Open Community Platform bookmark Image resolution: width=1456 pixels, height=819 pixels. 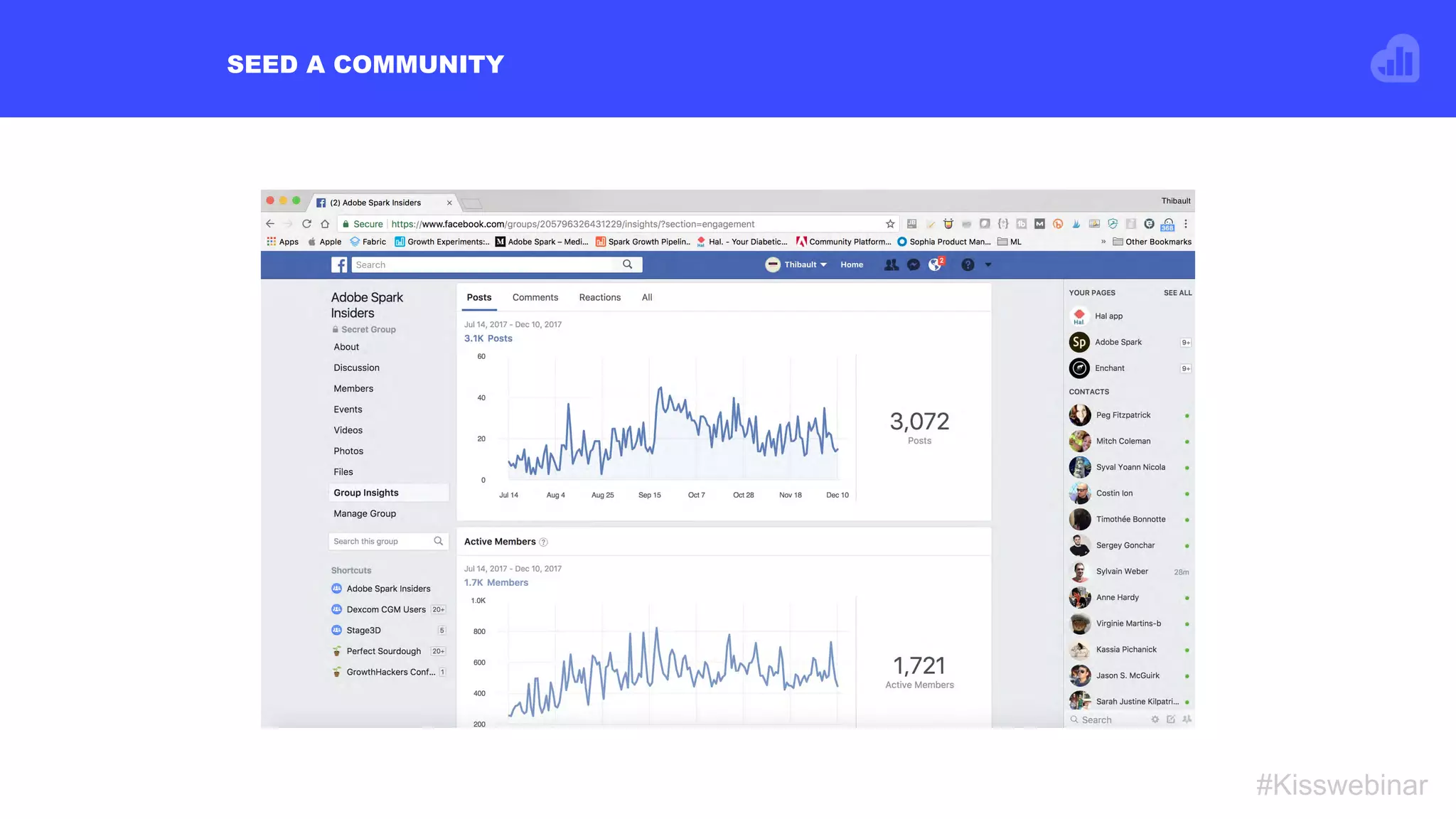coord(844,242)
